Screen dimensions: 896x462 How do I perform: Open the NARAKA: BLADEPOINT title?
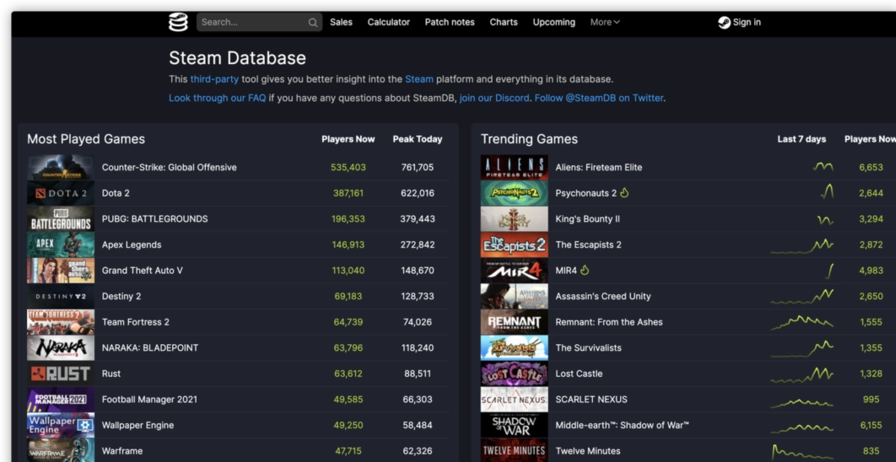[150, 348]
